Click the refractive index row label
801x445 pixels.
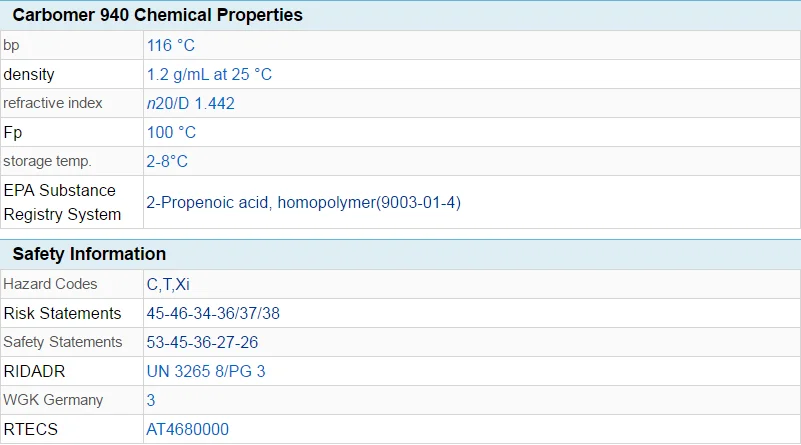[53, 103]
